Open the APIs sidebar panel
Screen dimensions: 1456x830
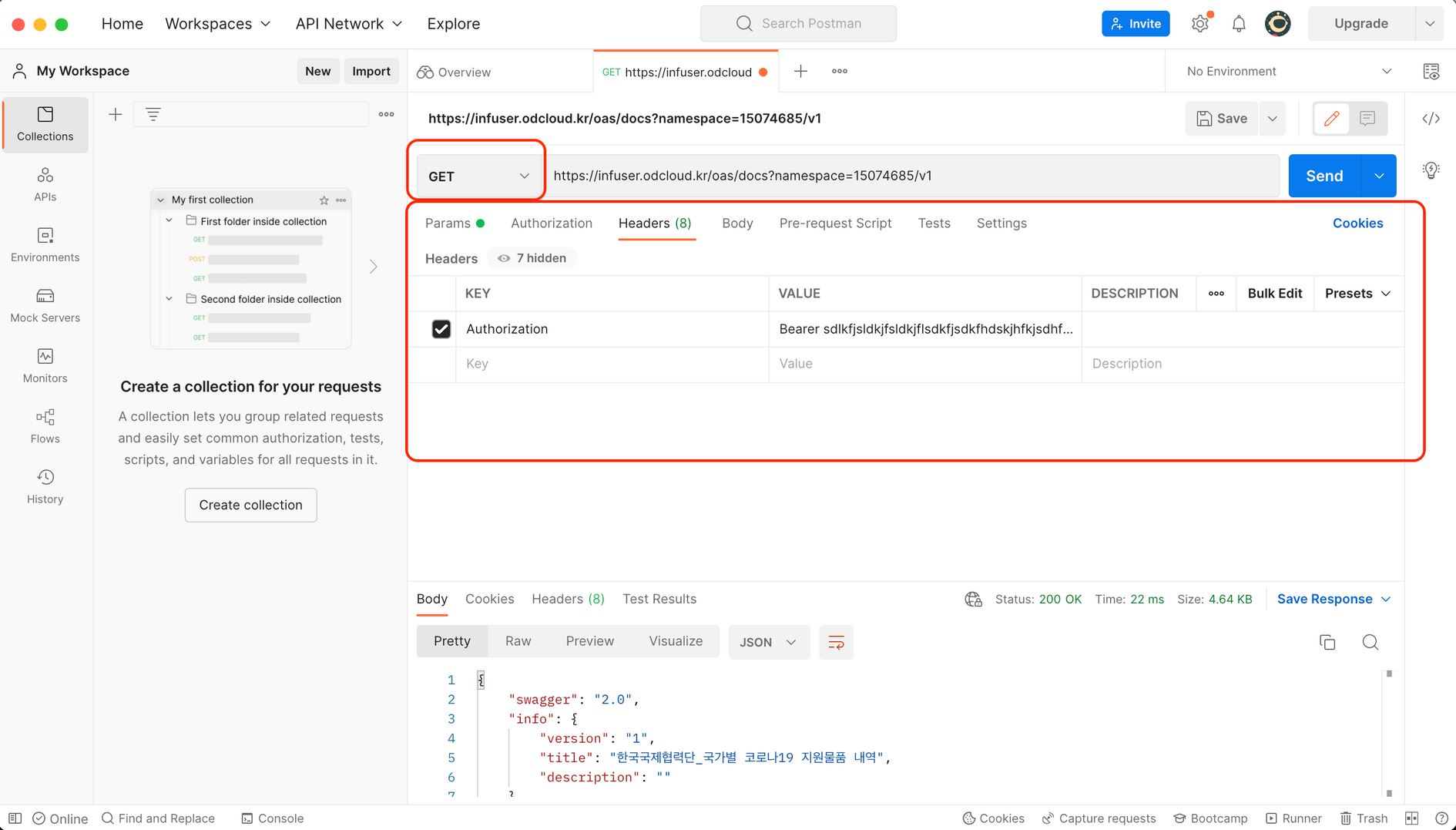(x=45, y=185)
